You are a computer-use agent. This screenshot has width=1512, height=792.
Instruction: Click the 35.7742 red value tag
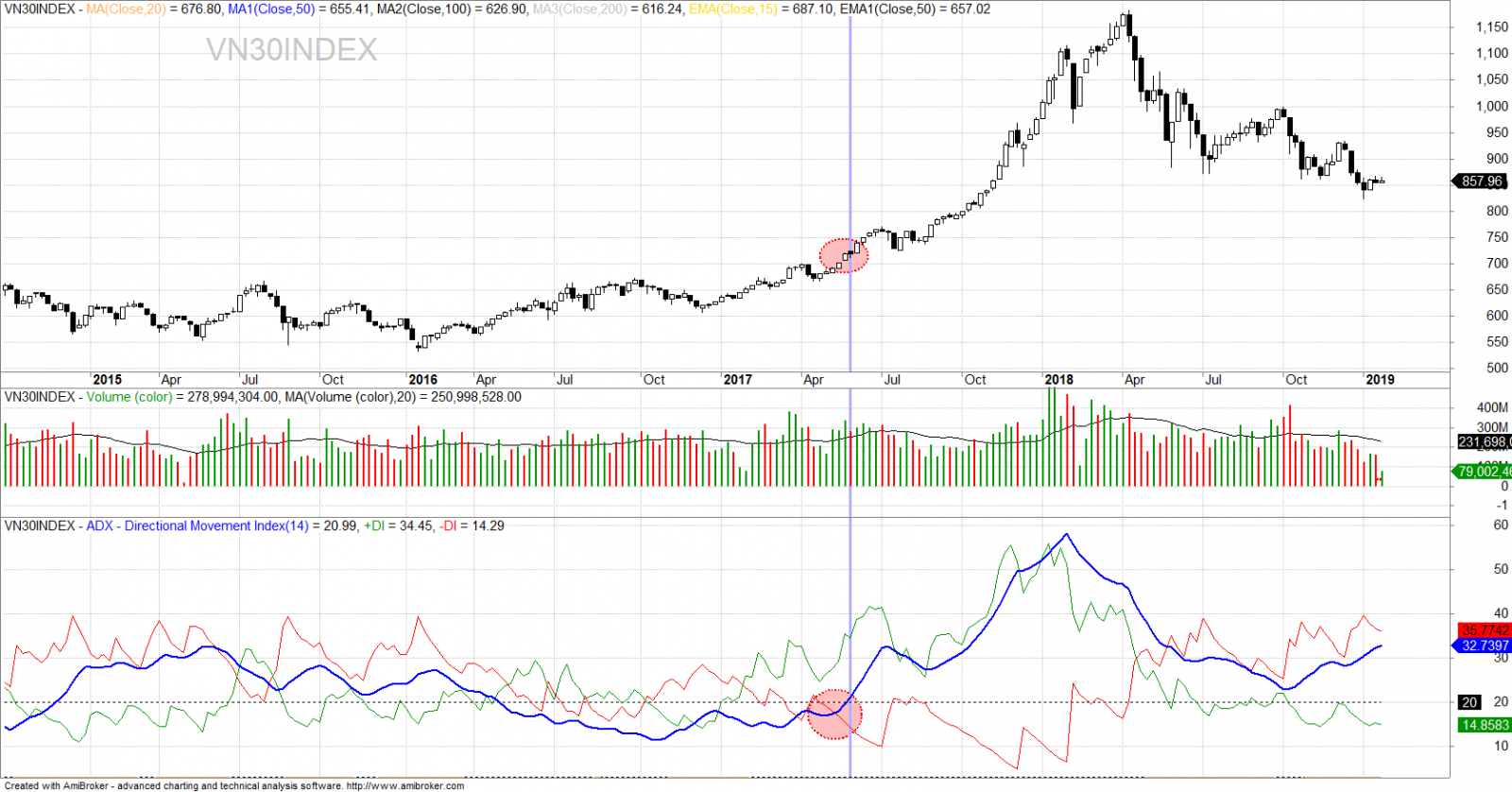click(1485, 629)
